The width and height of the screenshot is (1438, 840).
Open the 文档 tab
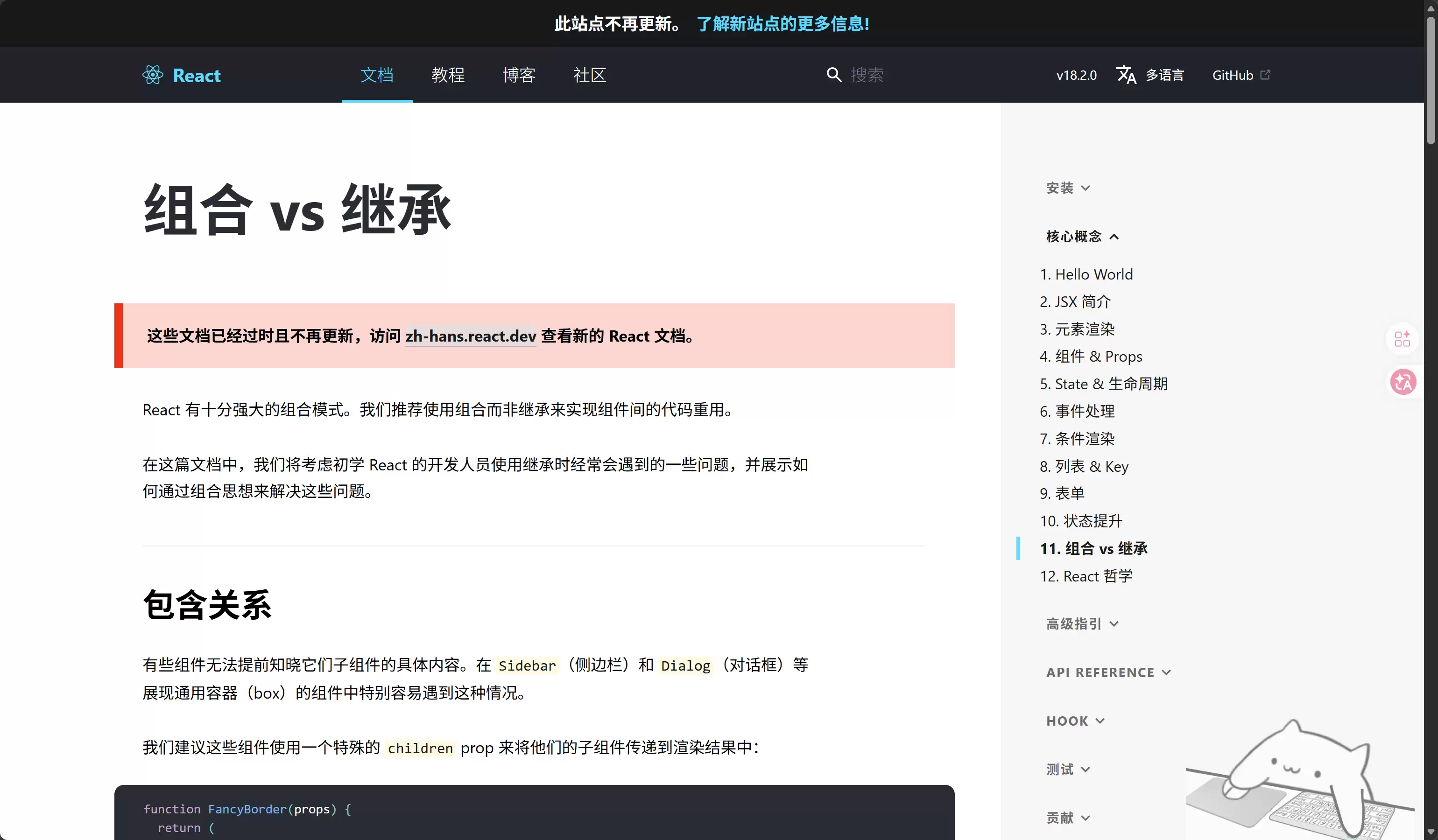click(x=377, y=75)
